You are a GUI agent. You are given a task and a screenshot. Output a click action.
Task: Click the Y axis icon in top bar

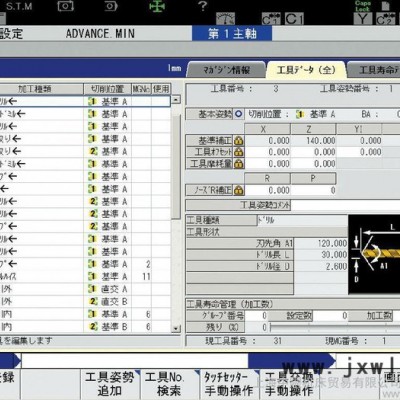tap(363, 19)
